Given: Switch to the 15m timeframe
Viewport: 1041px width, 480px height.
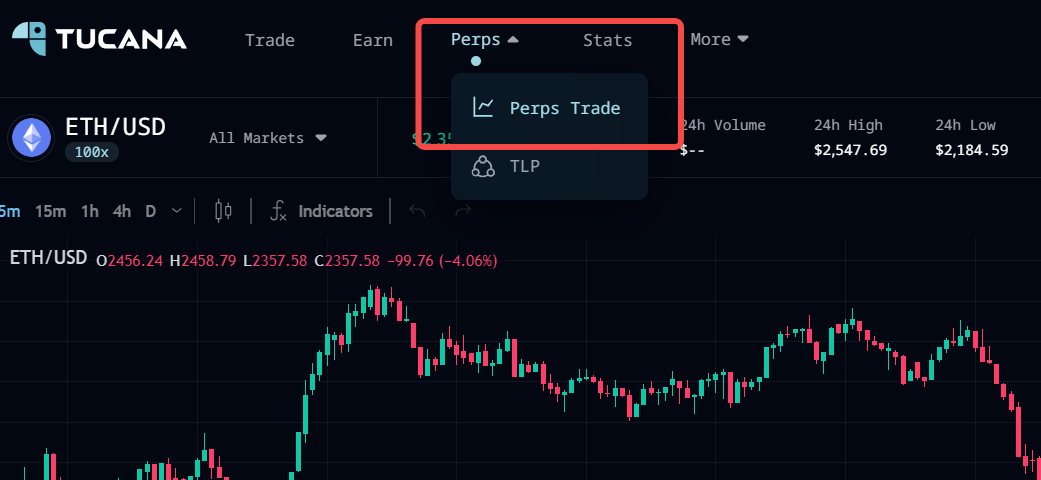Looking at the screenshot, I should pyautogui.click(x=50, y=211).
